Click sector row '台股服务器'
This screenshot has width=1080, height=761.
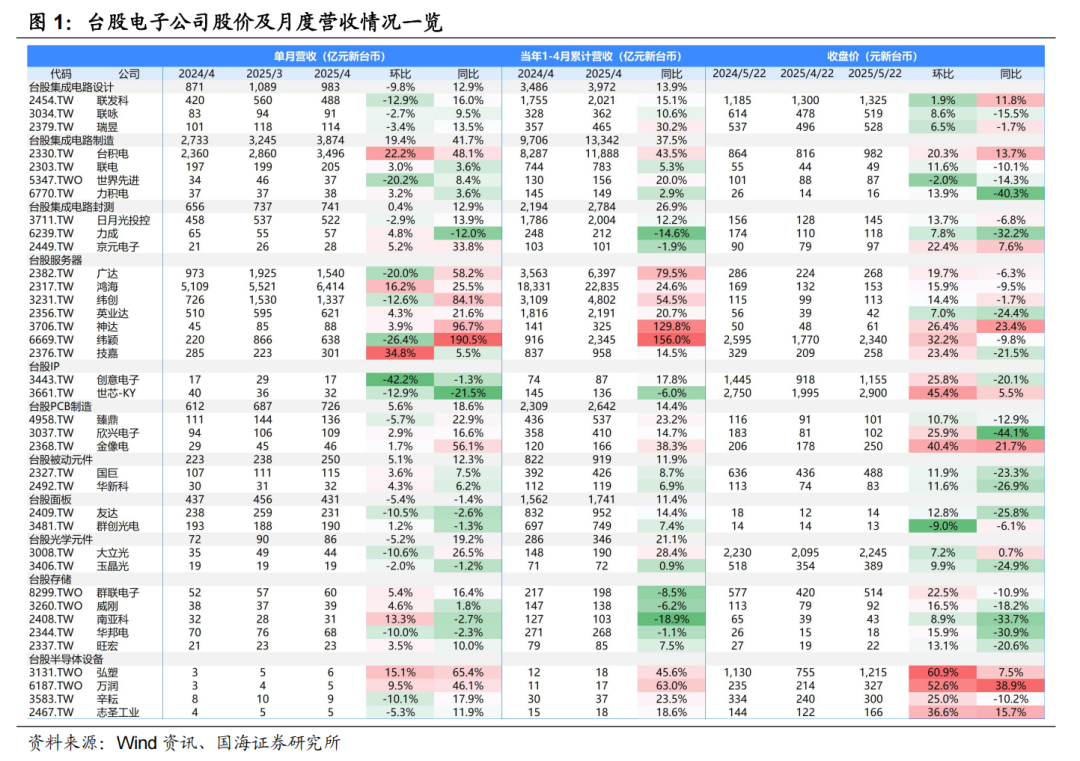click(x=536, y=260)
